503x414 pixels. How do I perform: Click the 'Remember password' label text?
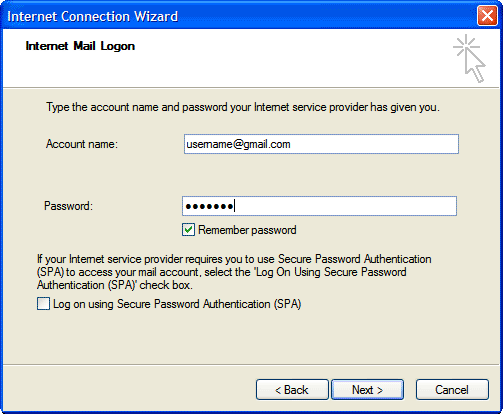247,230
